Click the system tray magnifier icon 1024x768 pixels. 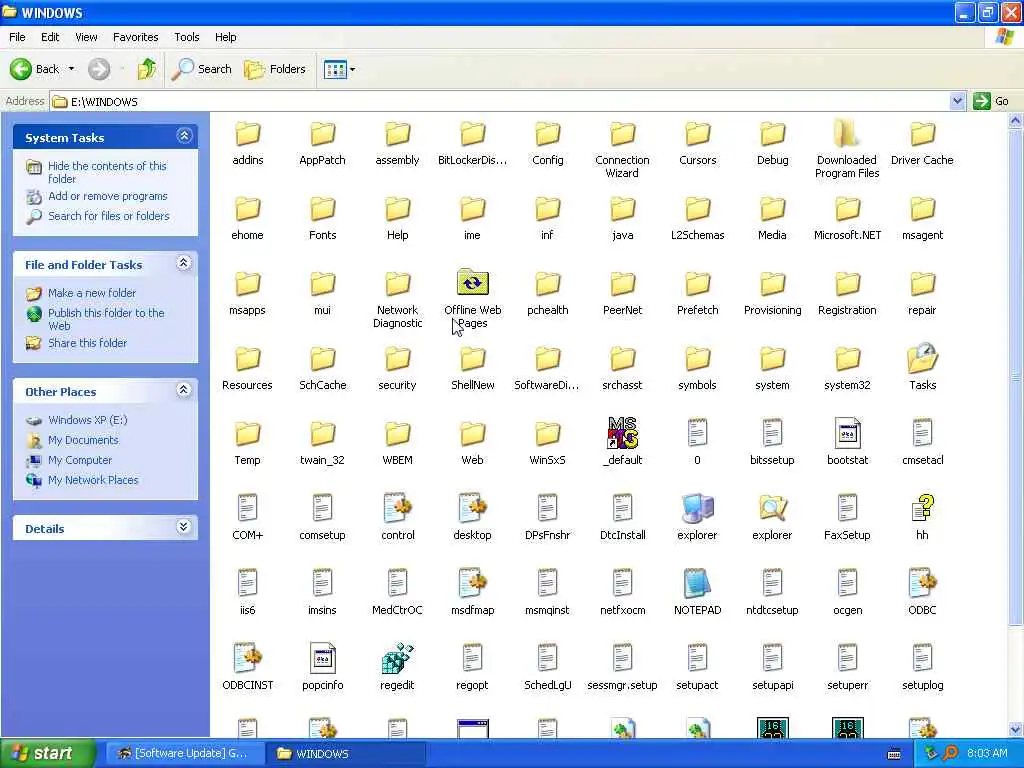coord(950,754)
